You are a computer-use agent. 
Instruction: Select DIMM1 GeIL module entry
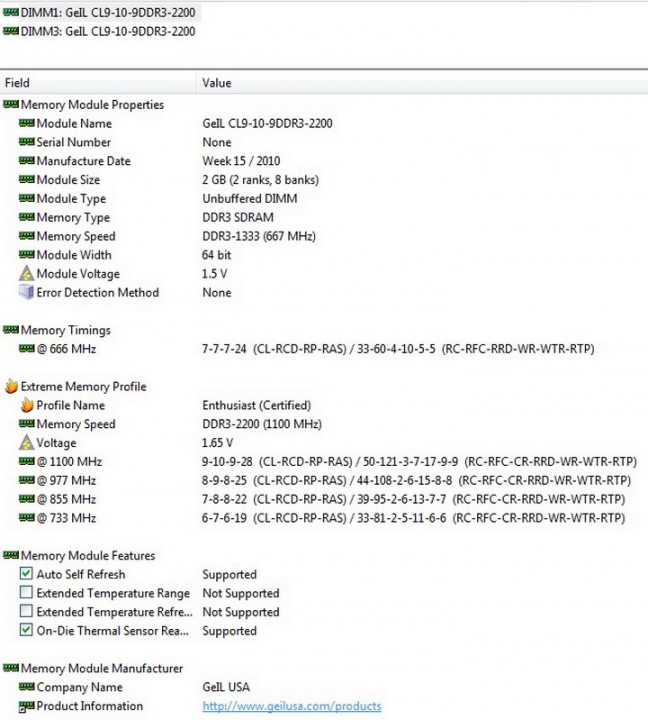[100, 12]
